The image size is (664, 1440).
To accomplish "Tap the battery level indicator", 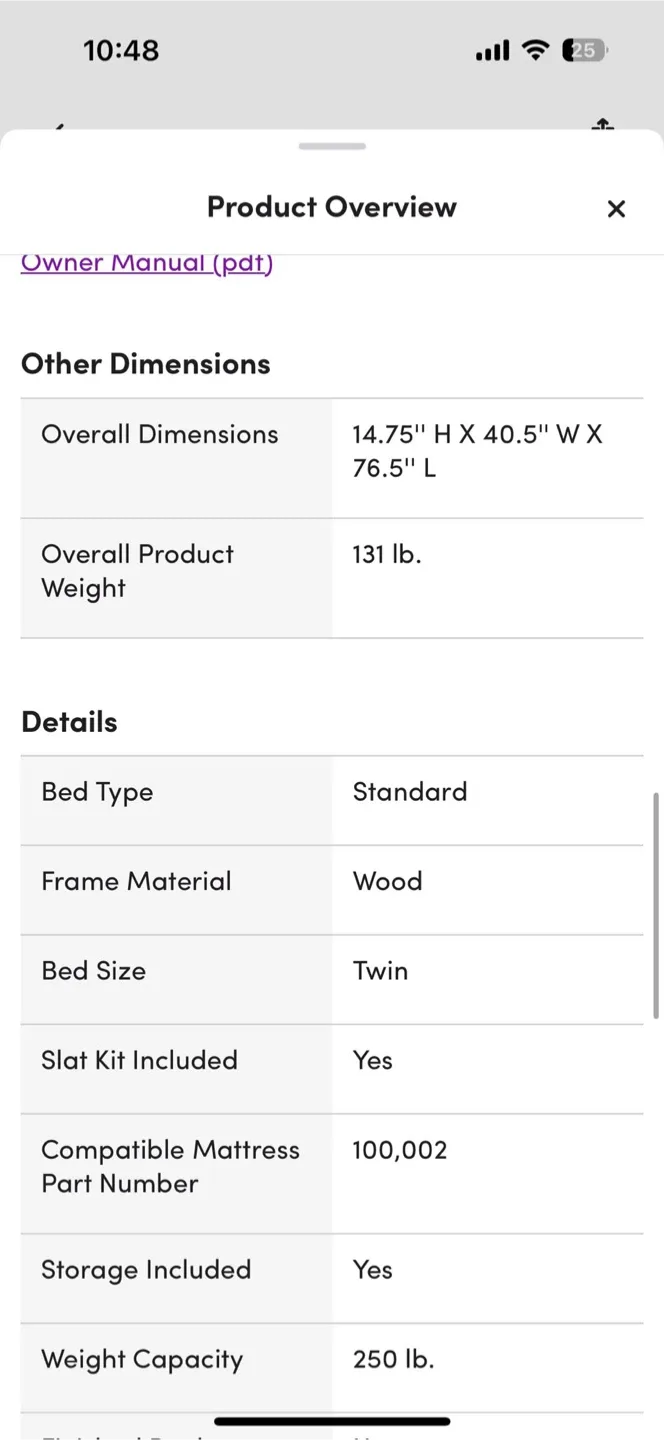I will [583, 50].
